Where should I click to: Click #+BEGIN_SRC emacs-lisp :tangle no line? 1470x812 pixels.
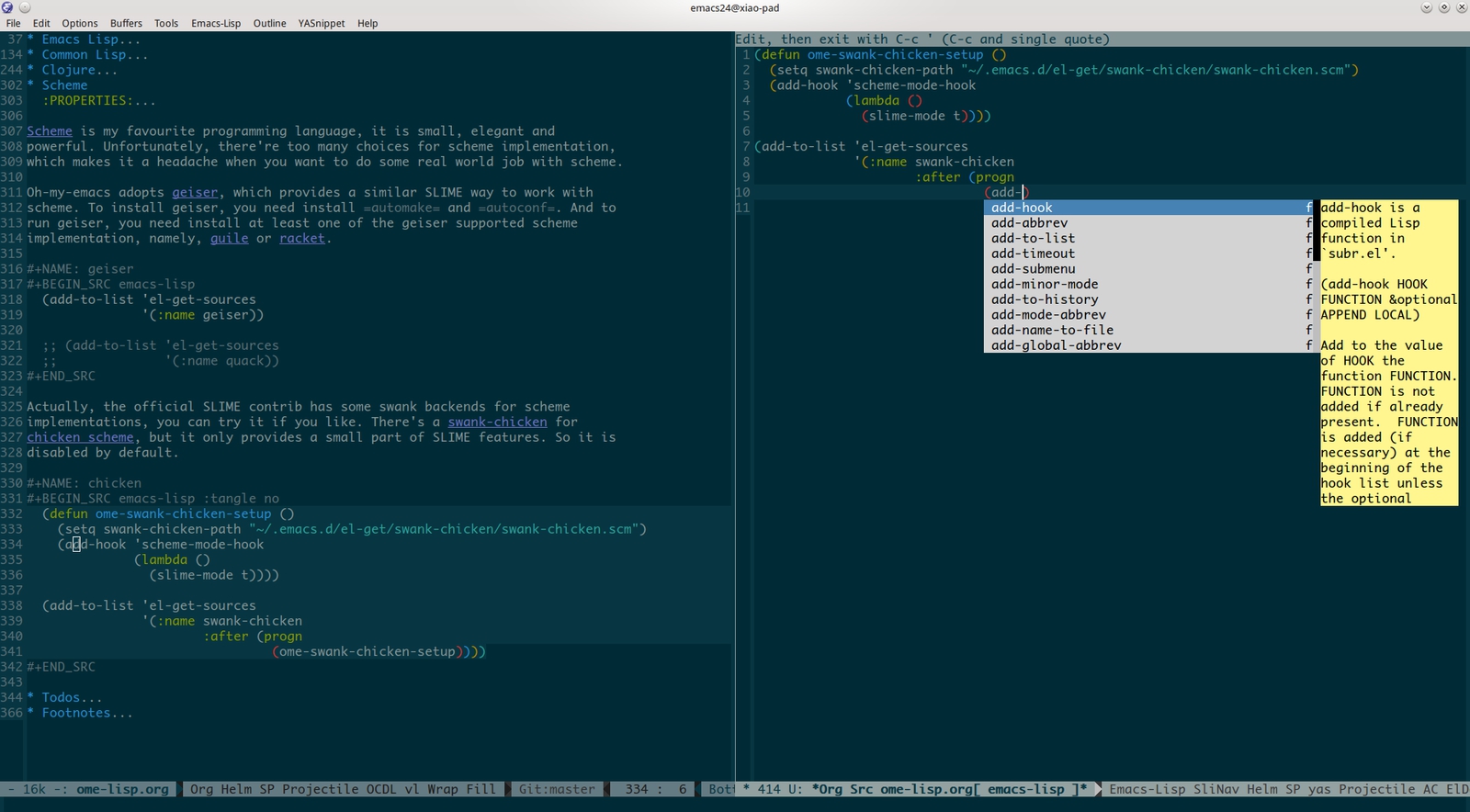153,499
